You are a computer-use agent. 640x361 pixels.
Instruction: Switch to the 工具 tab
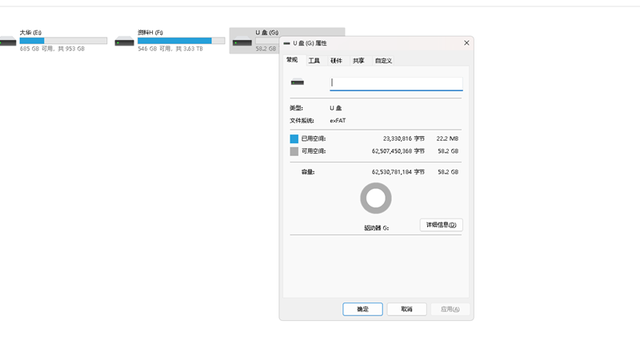click(314, 61)
